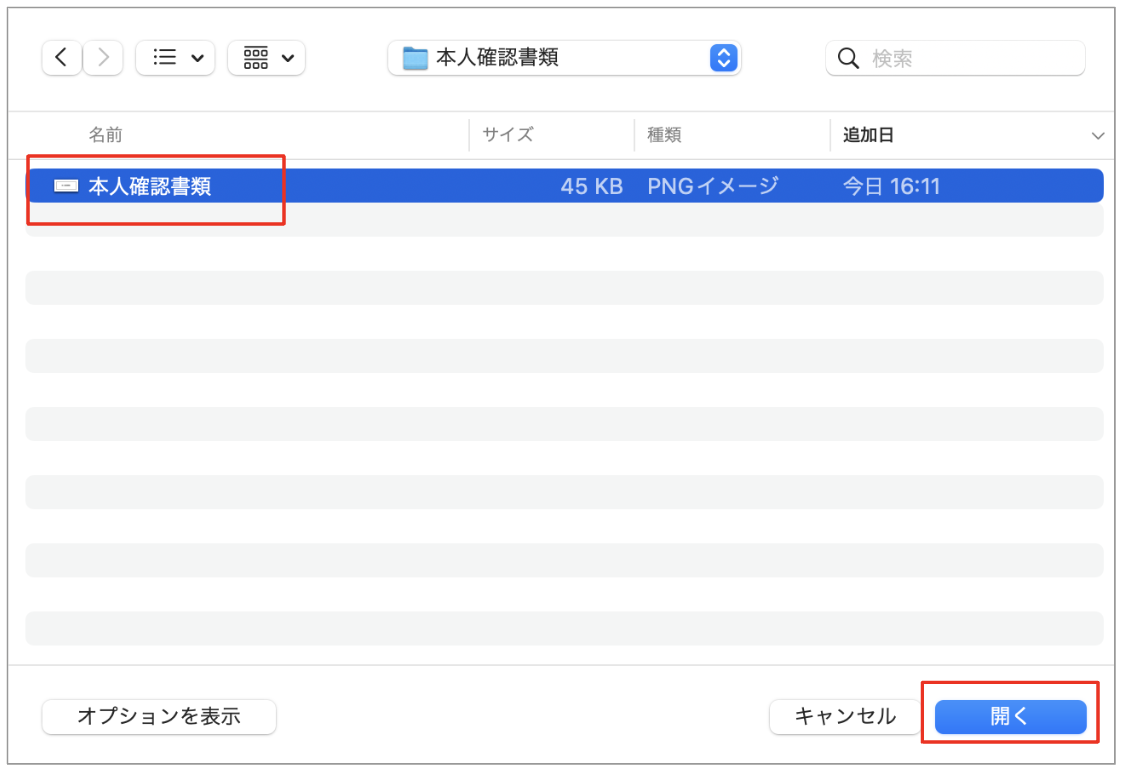
Task: Open the grid grouping options dropdown
Action: (266, 58)
